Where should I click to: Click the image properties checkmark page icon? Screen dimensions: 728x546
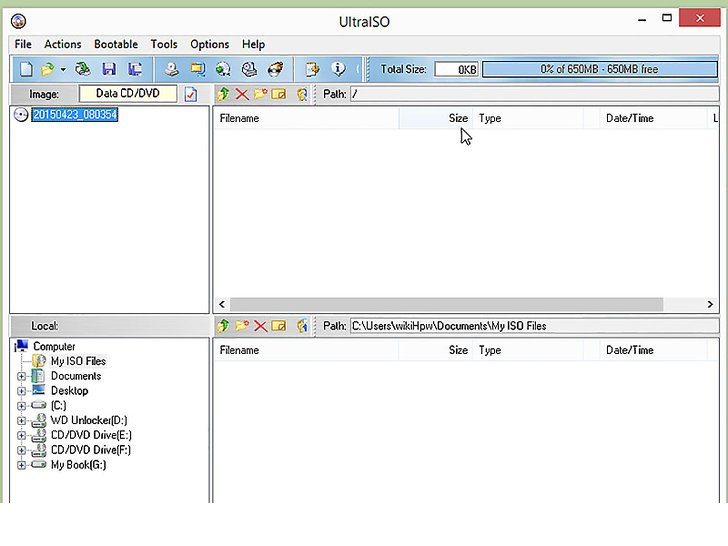190,94
